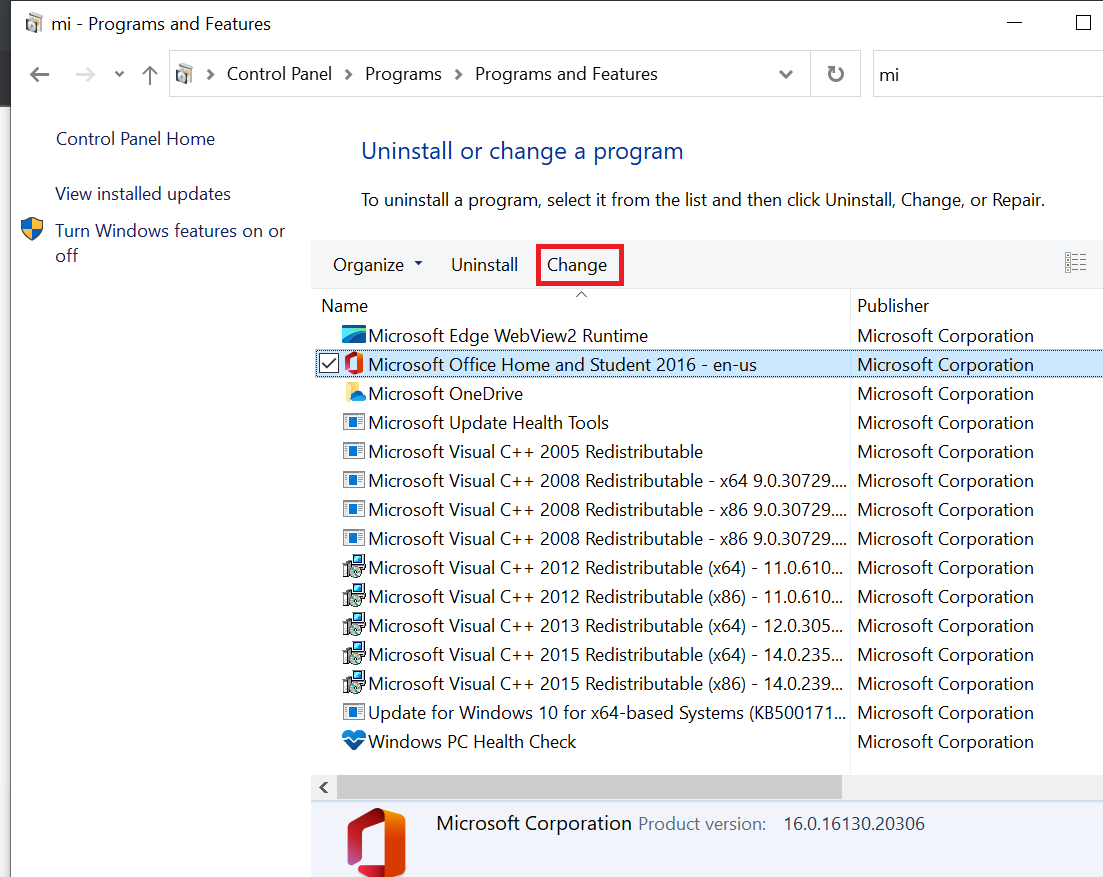Go up one level with Up arrow
Image resolution: width=1103 pixels, height=877 pixels.
point(149,75)
